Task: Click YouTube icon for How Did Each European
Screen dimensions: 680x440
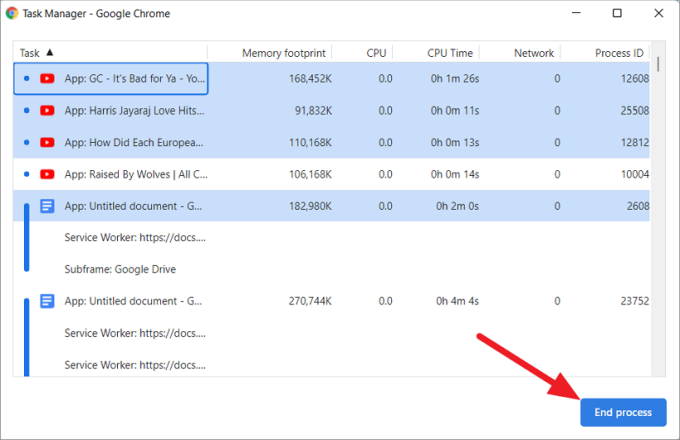Action: [x=47, y=142]
